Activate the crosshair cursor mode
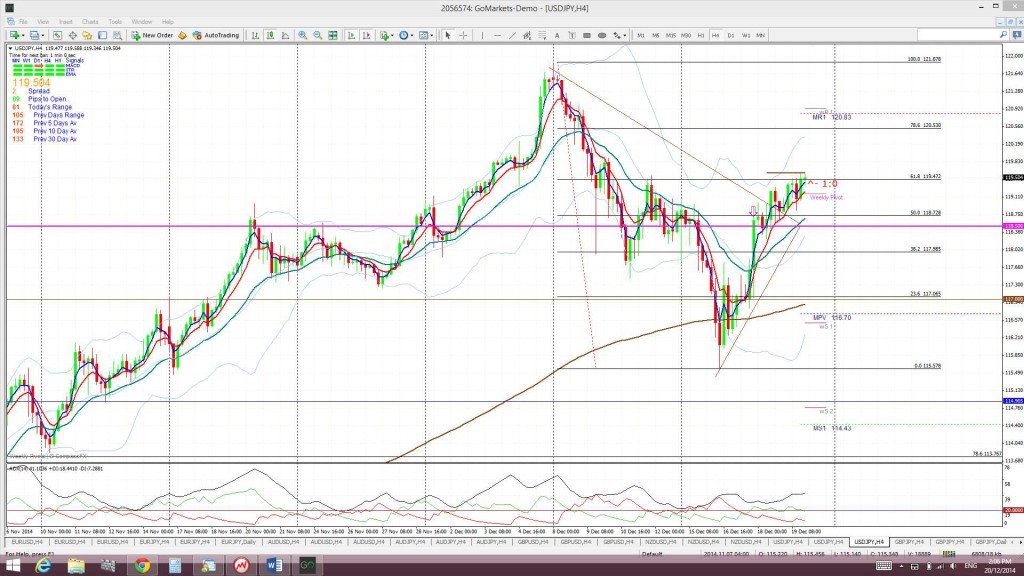 point(463,35)
